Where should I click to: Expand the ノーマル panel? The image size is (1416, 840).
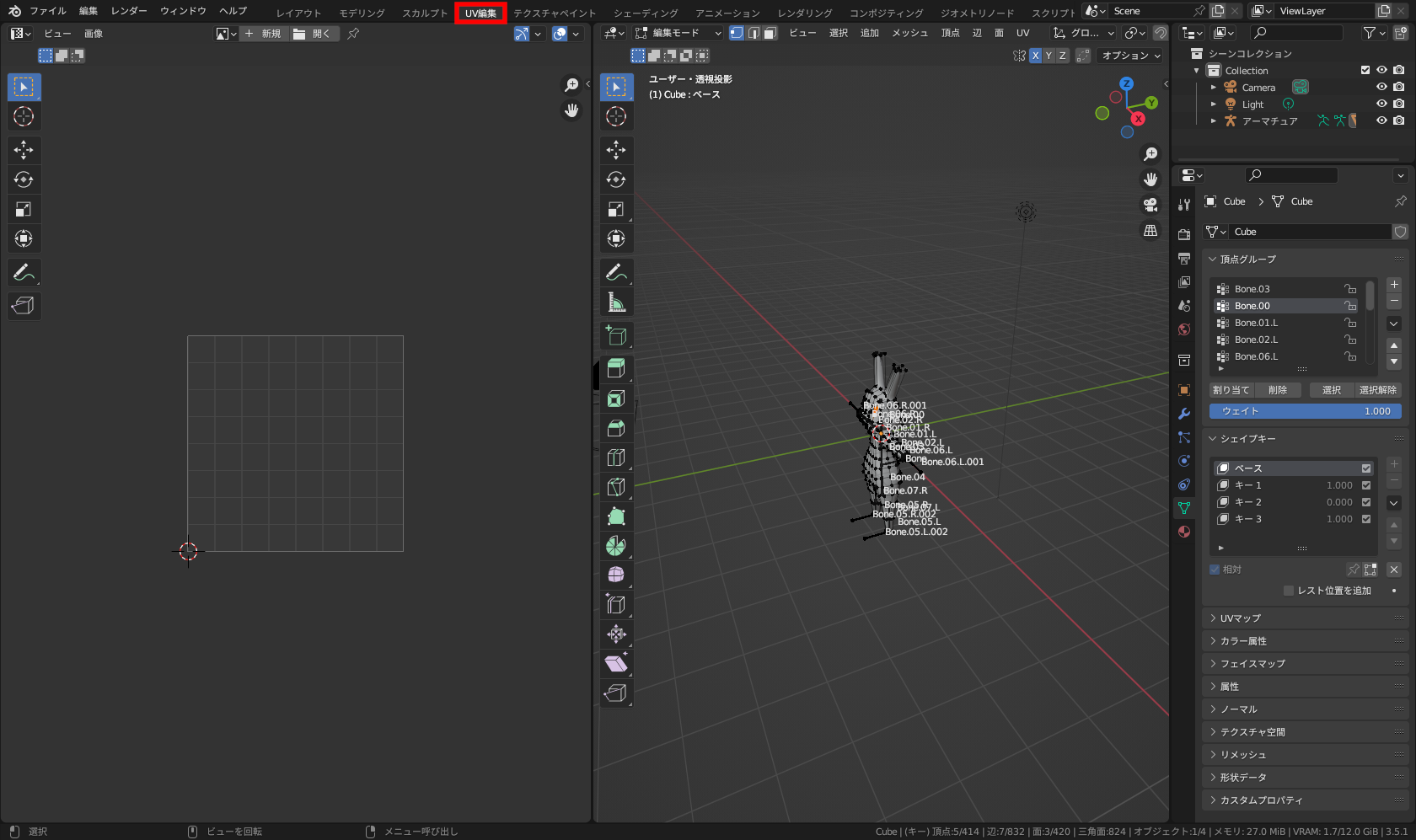point(1306,709)
